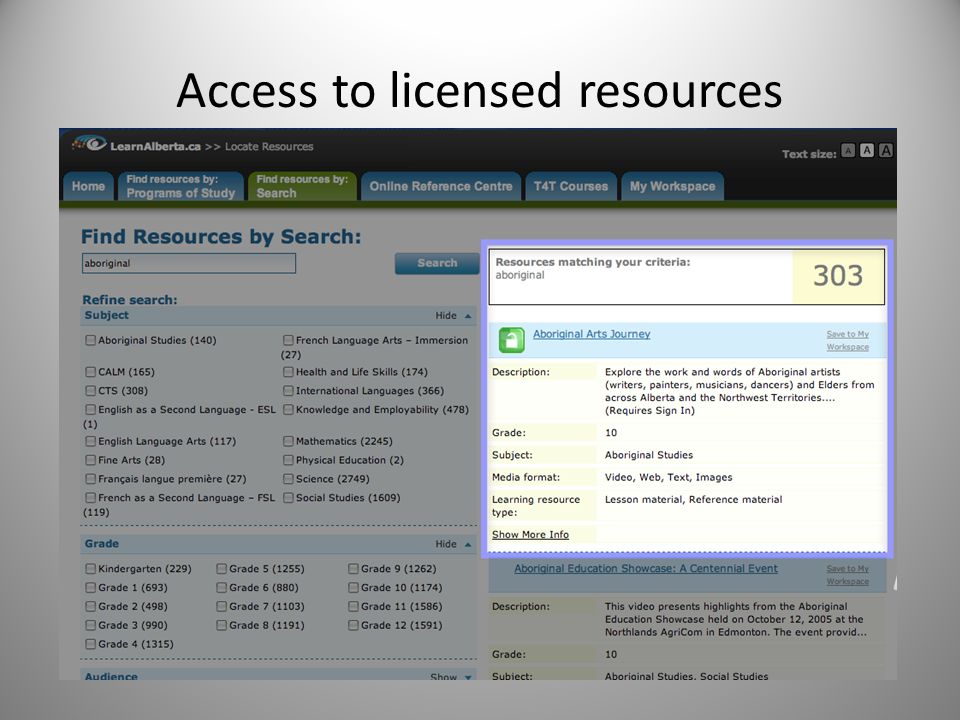Viewport: 960px width, 720px height.
Task: Click the LearnAlberta.ca eye logo
Action: (x=89, y=144)
